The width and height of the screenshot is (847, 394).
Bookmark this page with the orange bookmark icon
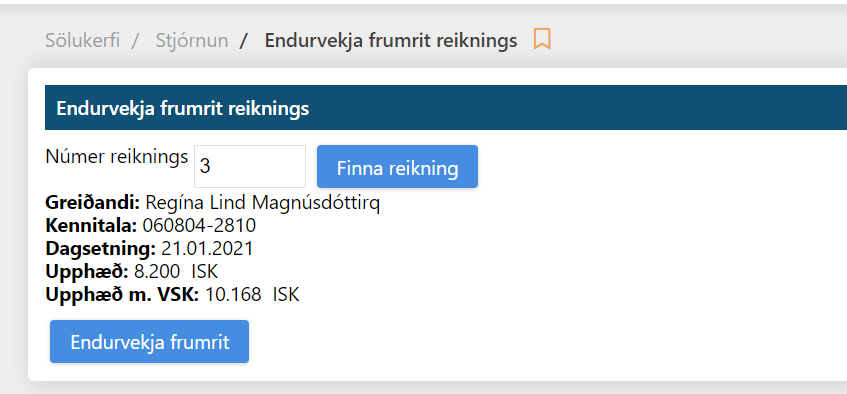(x=542, y=39)
